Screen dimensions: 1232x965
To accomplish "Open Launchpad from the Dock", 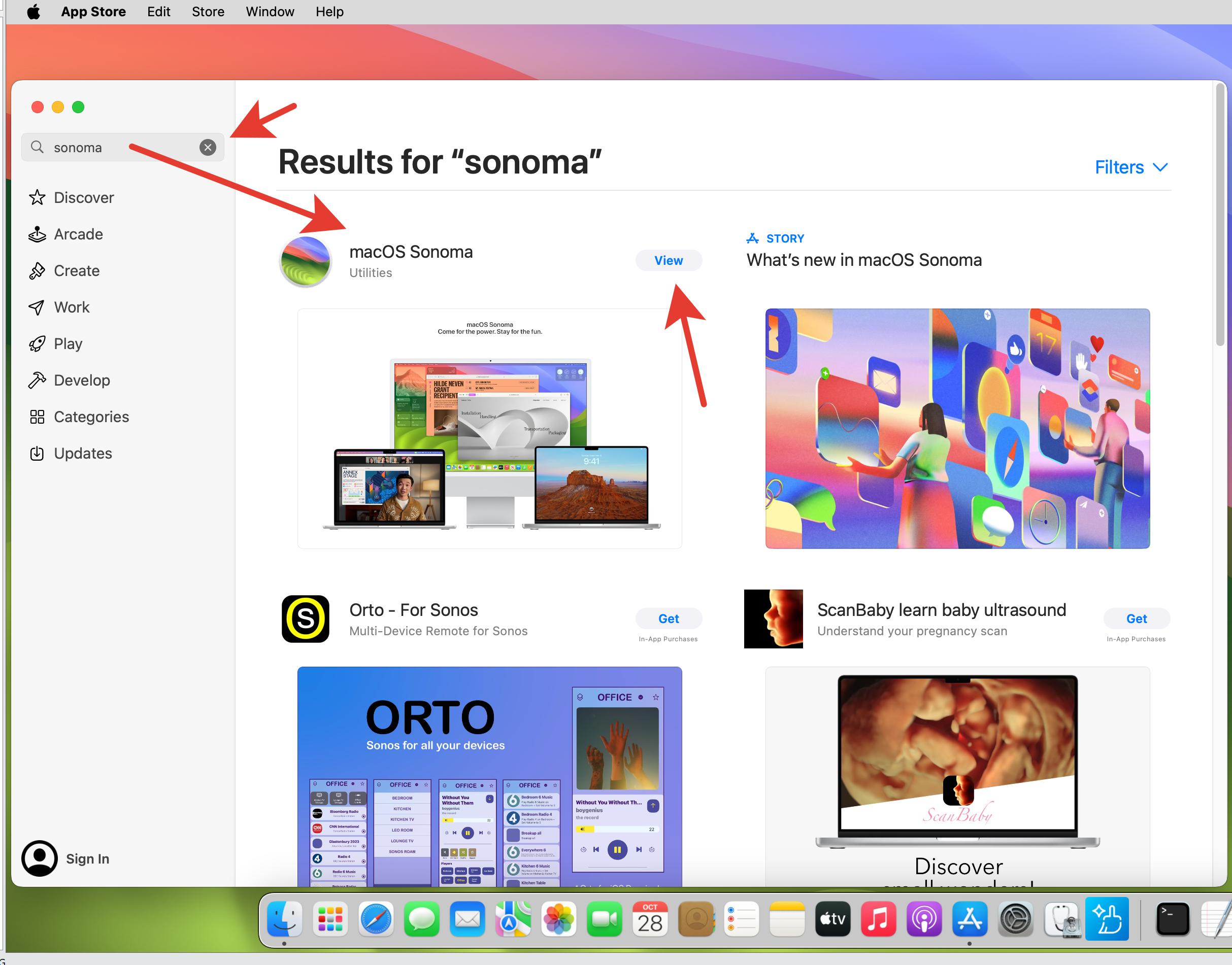I will pyautogui.click(x=330, y=919).
